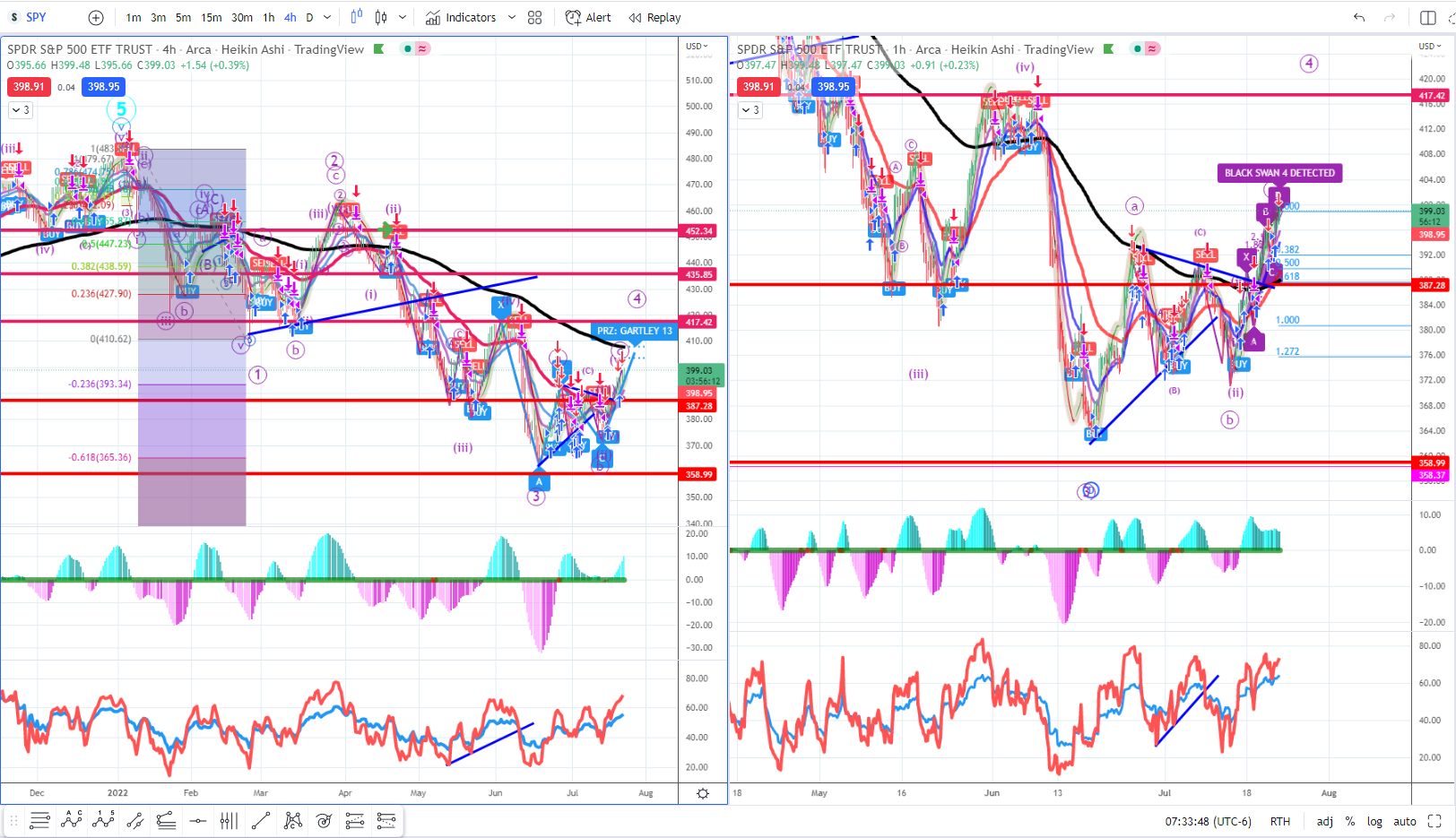Select the Fib spiral drawing tool

324,820
